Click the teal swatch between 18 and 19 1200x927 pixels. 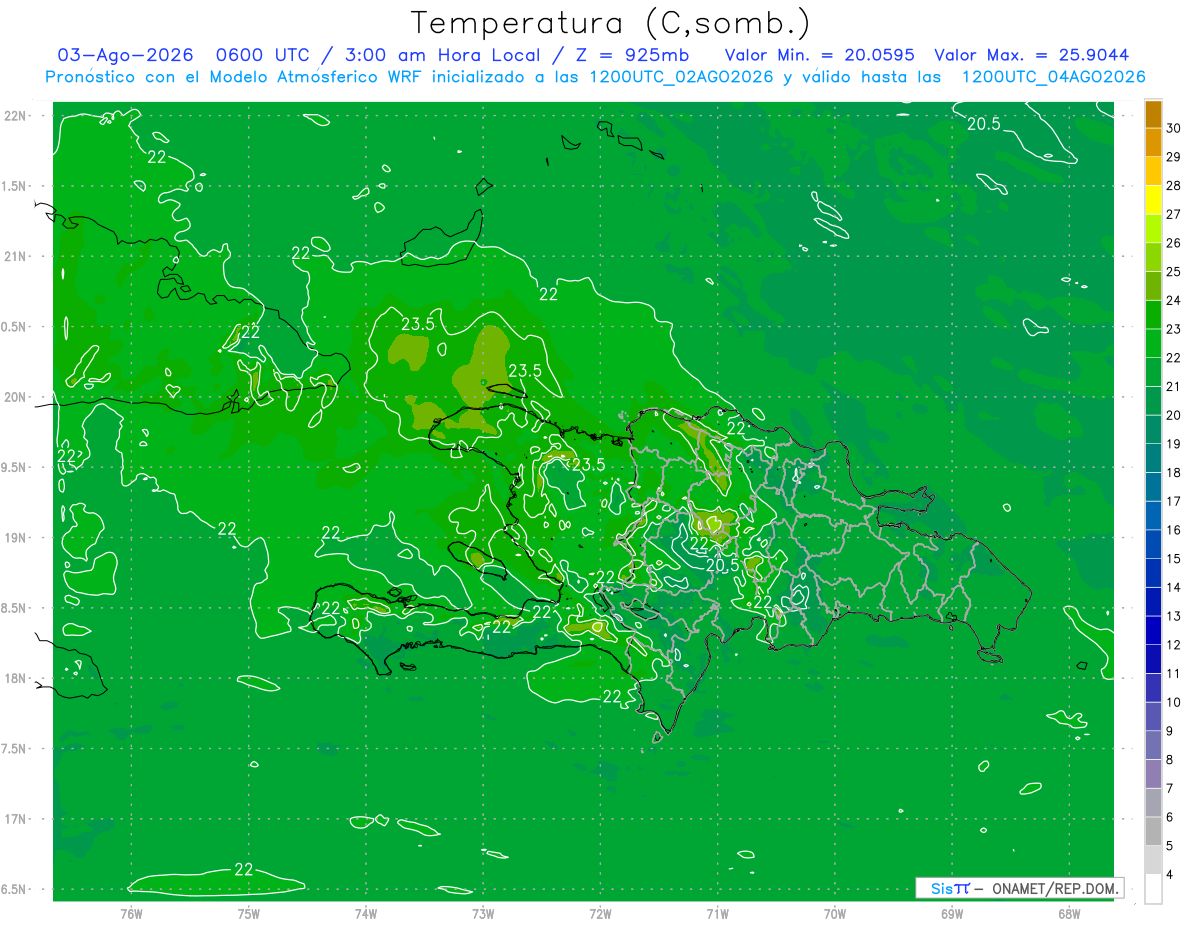click(x=1153, y=458)
